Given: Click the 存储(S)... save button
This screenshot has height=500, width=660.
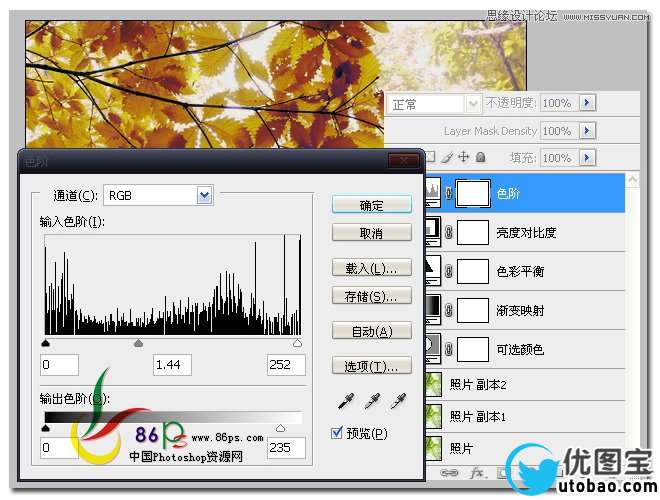Looking at the screenshot, I should click(x=372, y=296).
